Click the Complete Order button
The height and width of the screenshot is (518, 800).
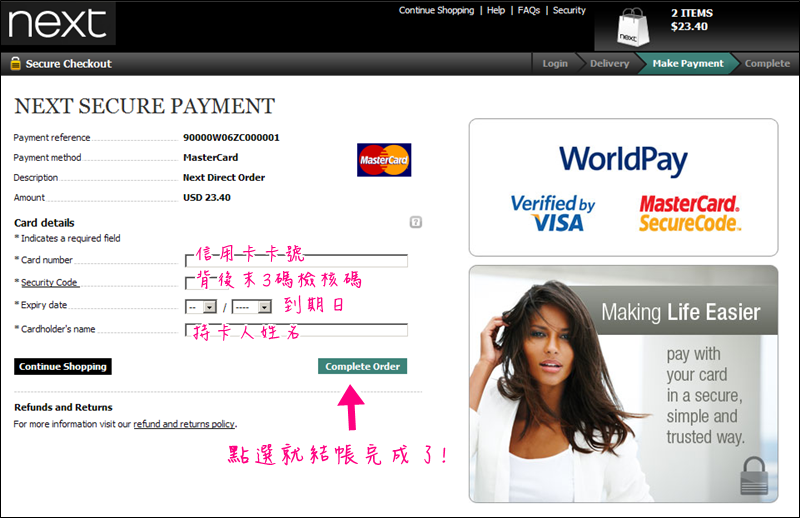[x=363, y=366]
